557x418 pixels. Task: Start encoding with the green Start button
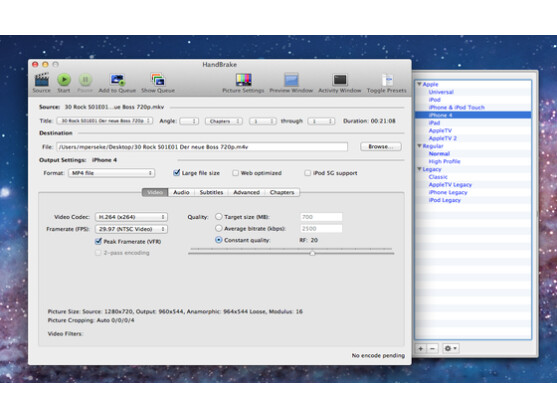pyautogui.click(x=64, y=80)
